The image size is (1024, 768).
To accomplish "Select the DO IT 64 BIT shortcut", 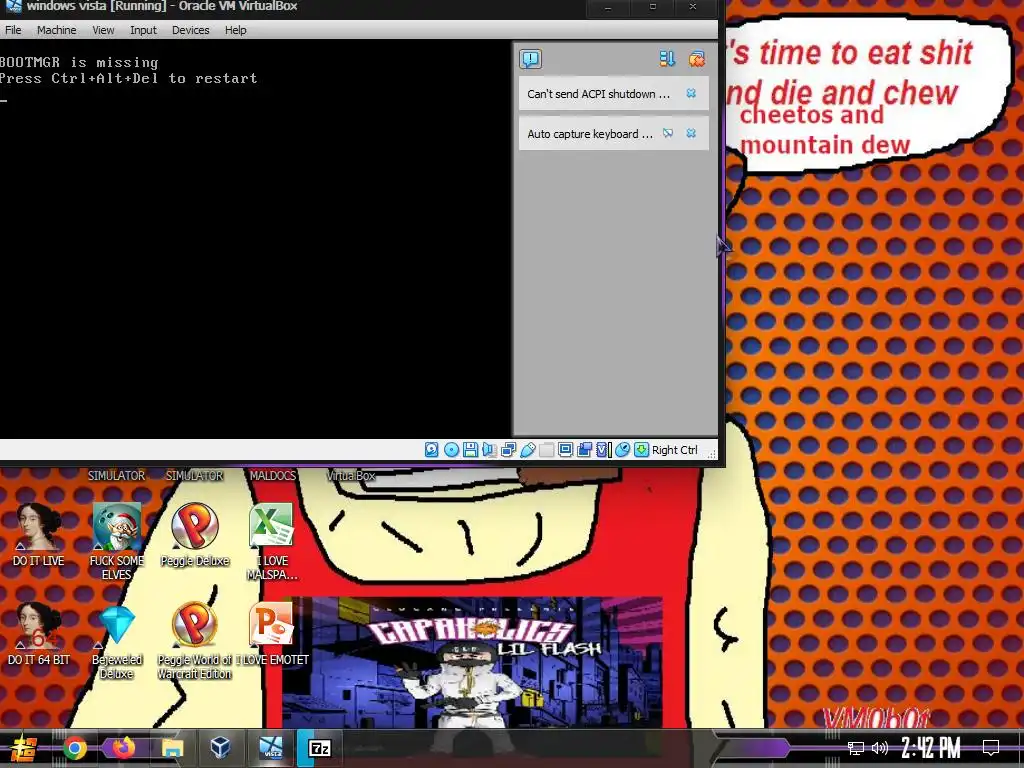I will coord(39,633).
